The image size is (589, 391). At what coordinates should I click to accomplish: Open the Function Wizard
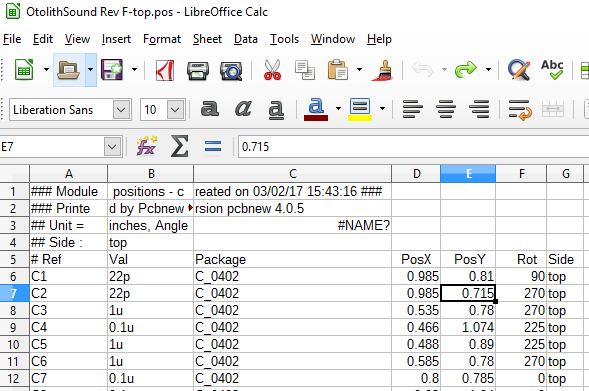[146, 146]
